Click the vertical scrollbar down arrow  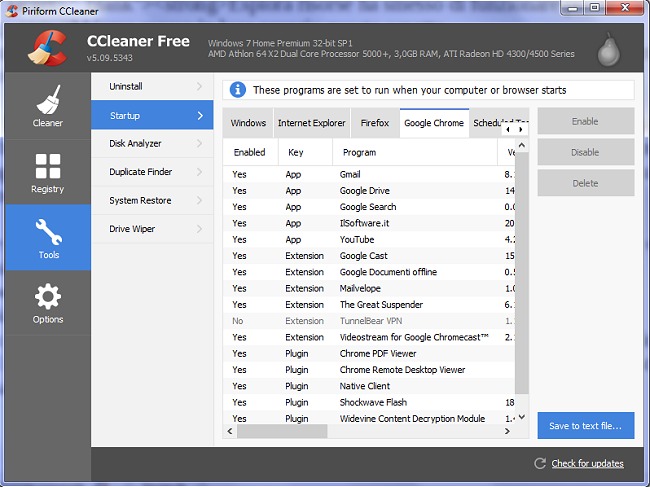tap(522, 417)
